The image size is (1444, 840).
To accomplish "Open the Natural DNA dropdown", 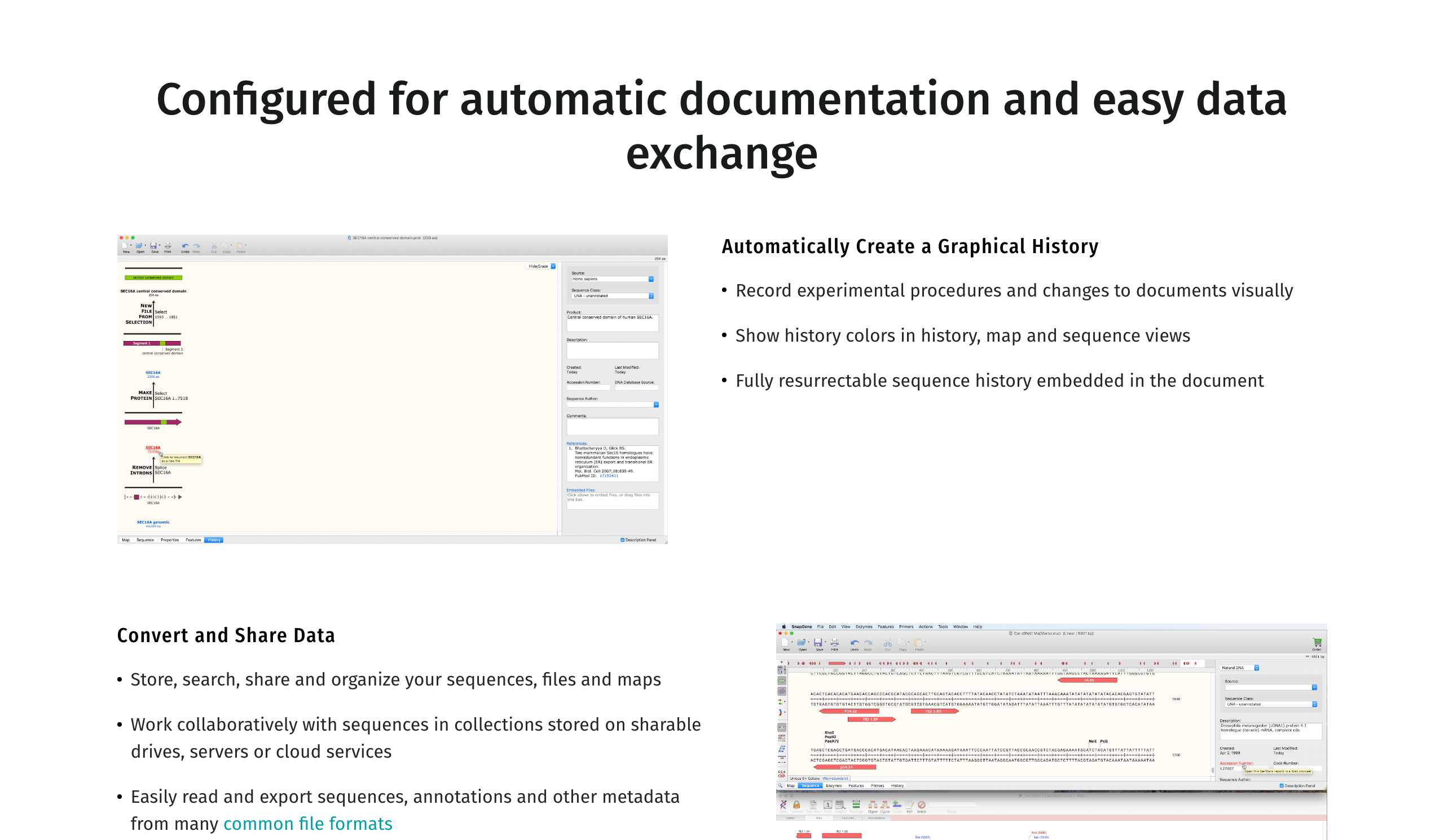I will pos(1239,667).
